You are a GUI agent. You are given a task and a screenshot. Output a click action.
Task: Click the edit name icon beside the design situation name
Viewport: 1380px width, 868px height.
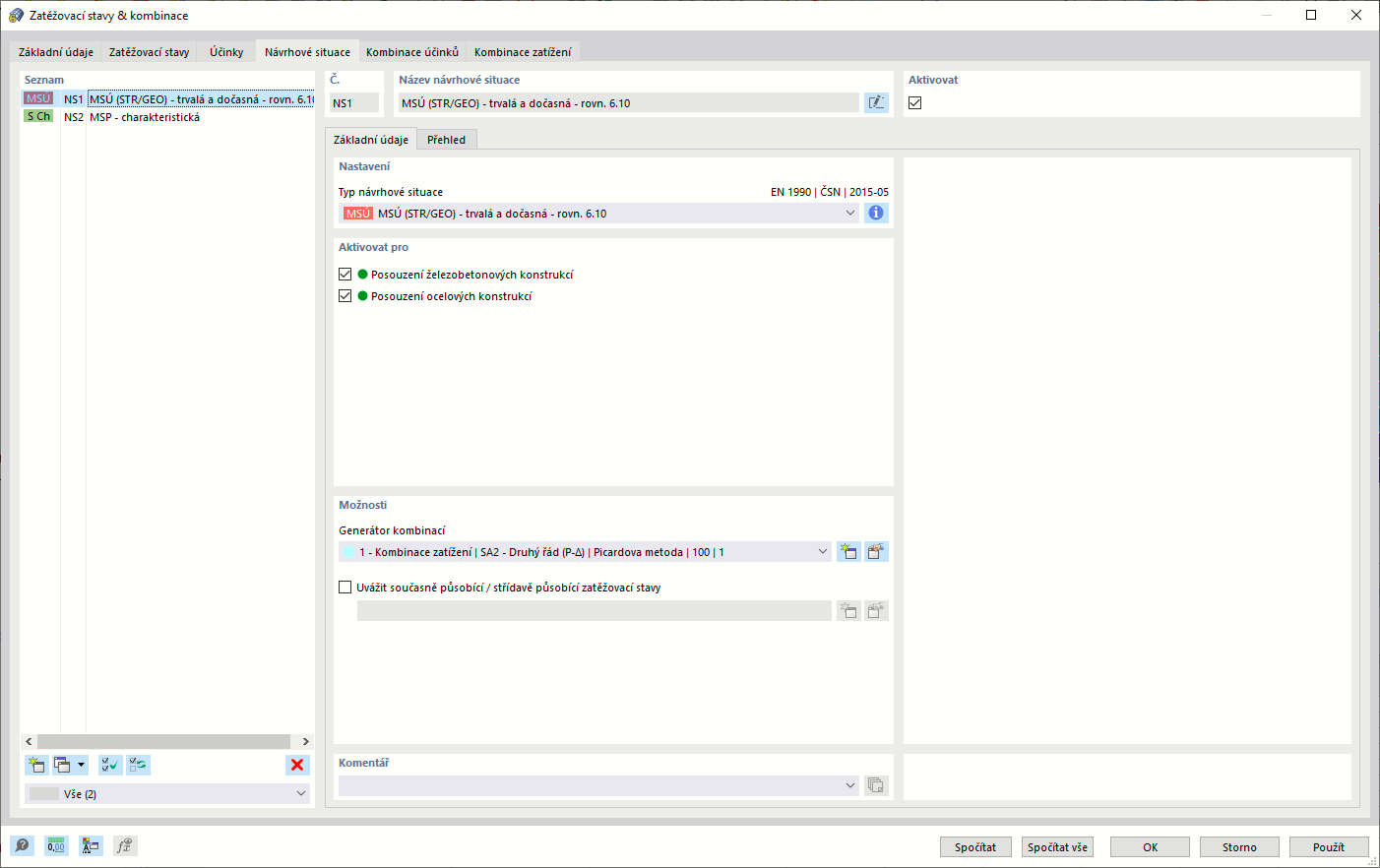pyautogui.click(x=876, y=102)
